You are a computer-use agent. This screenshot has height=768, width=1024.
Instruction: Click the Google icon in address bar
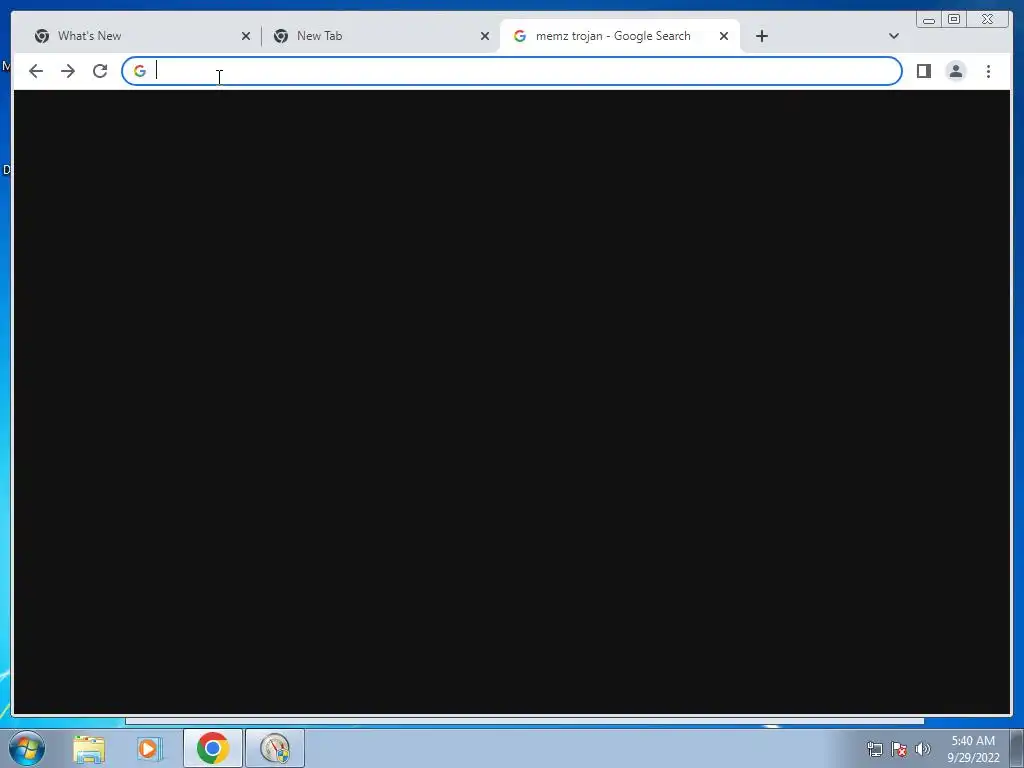[140, 71]
